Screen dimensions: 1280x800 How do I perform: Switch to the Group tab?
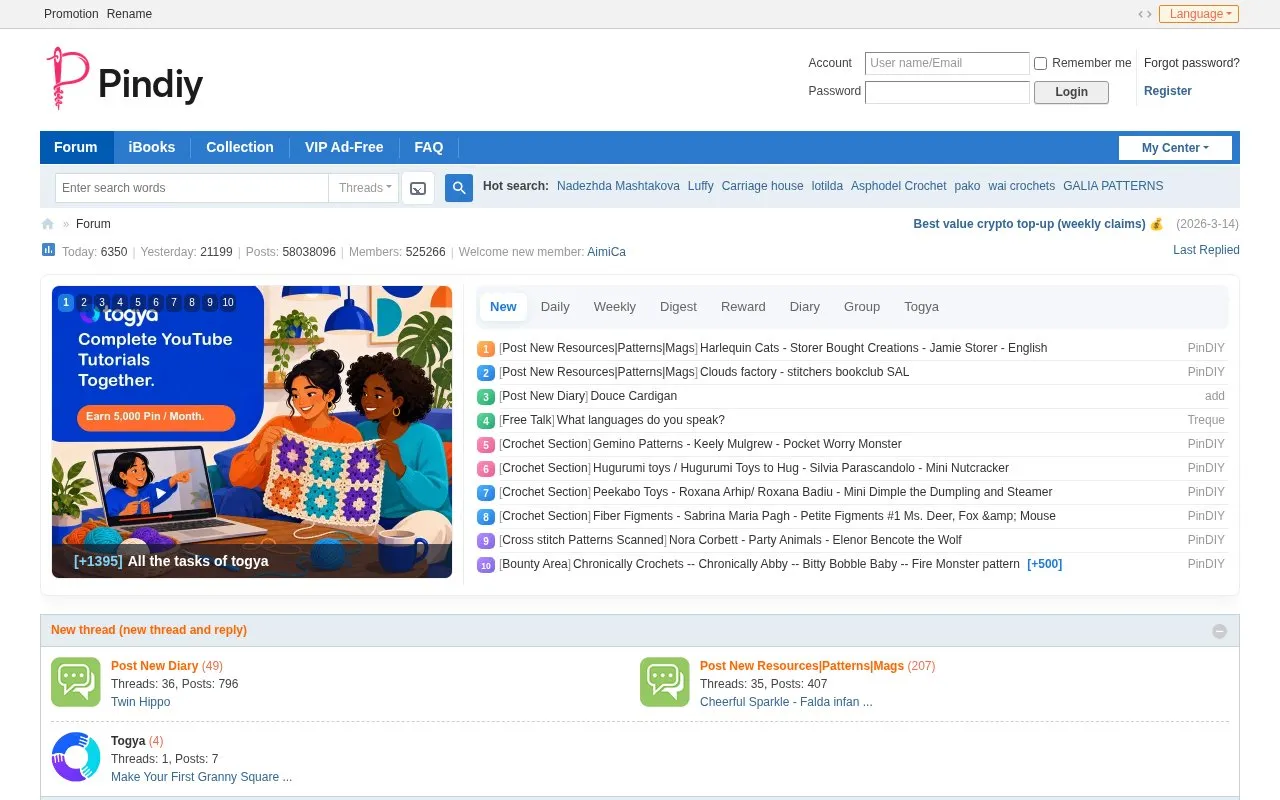point(862,307)
